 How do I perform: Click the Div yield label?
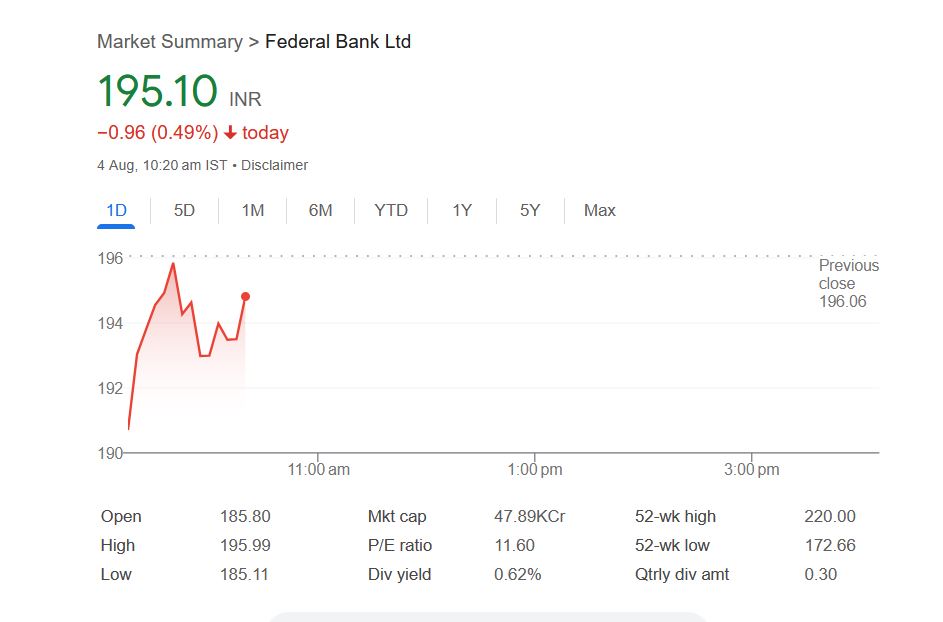click(x=400, y=575)
